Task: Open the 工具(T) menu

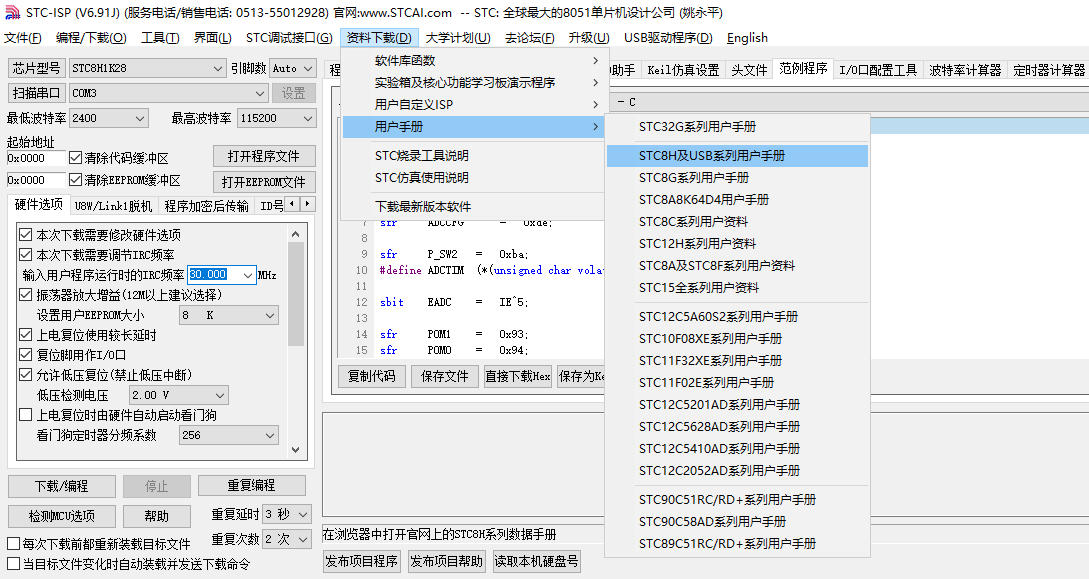Action: tap(160, 37)
